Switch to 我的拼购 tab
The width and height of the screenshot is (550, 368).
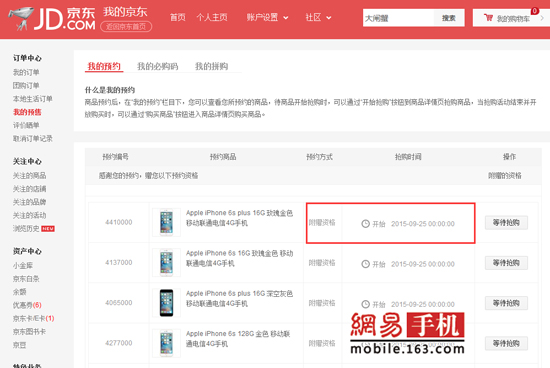point(212,66)
